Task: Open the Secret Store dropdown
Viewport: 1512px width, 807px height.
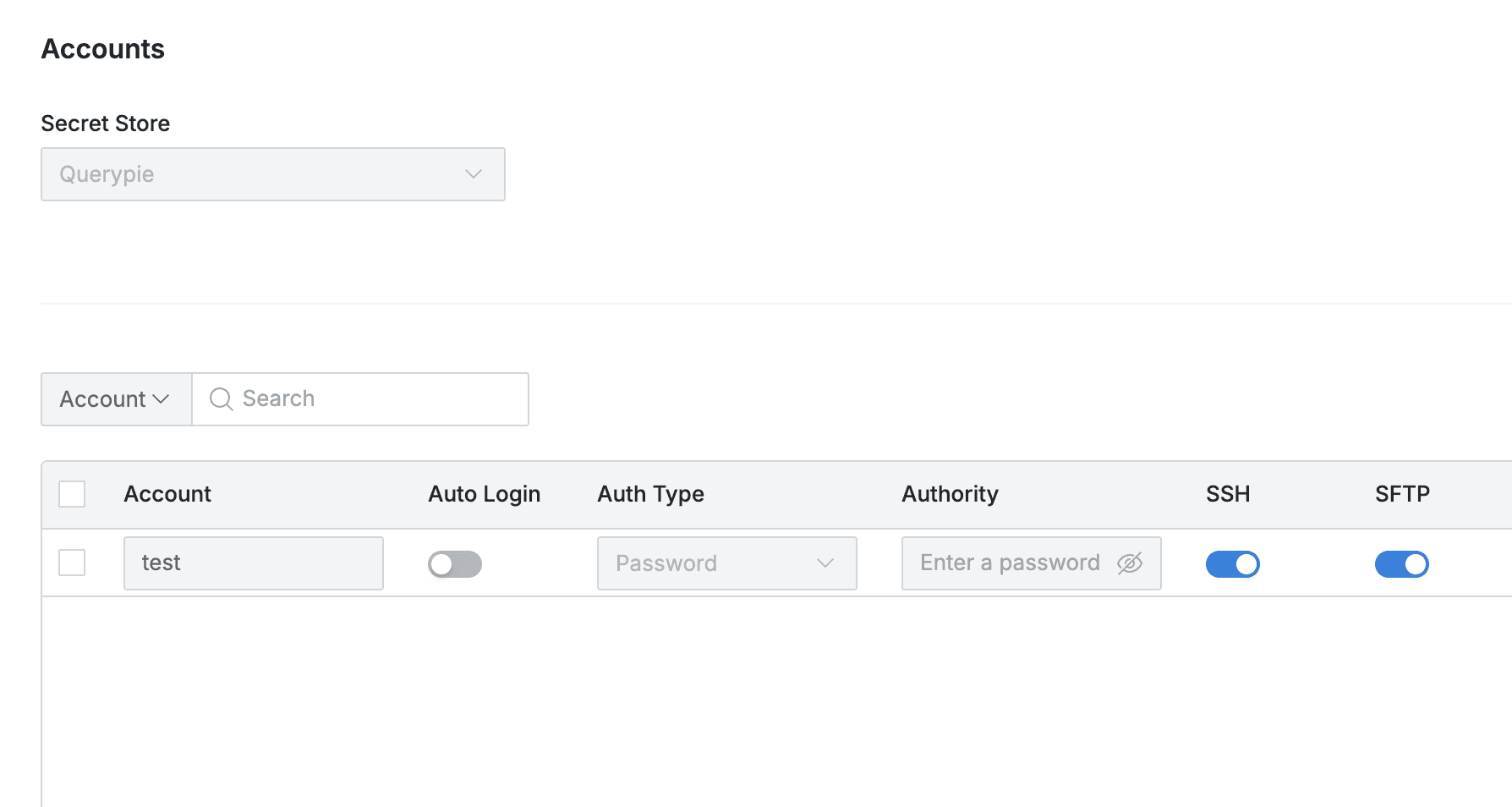Action: pos(272,174)
